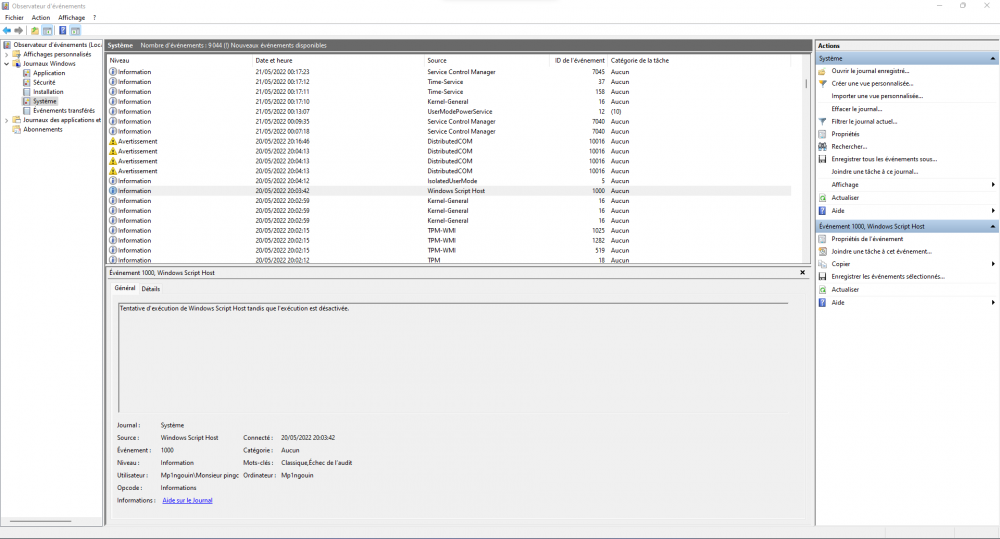Open the Affichage menu in menu bar
This screenshot has height=539, width=1000.
pos(71,18)
